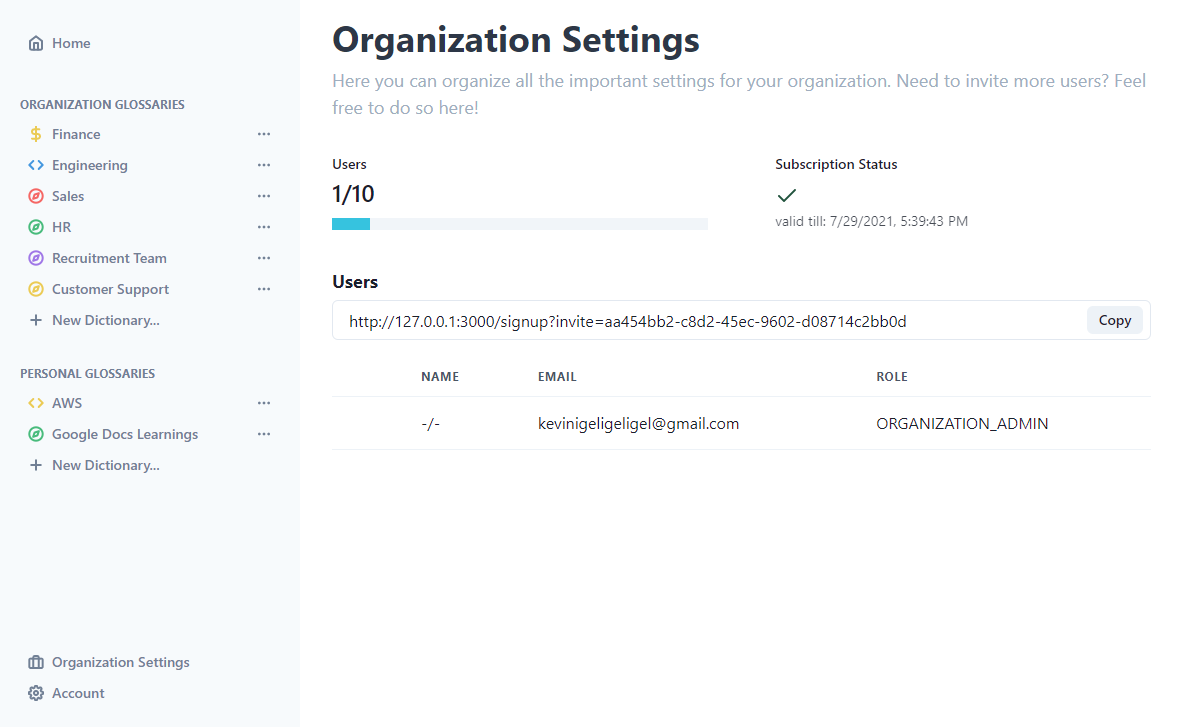Open the Recruitment Team ellipsis menu
1183x727 pixels.
(x=264, y=258)
